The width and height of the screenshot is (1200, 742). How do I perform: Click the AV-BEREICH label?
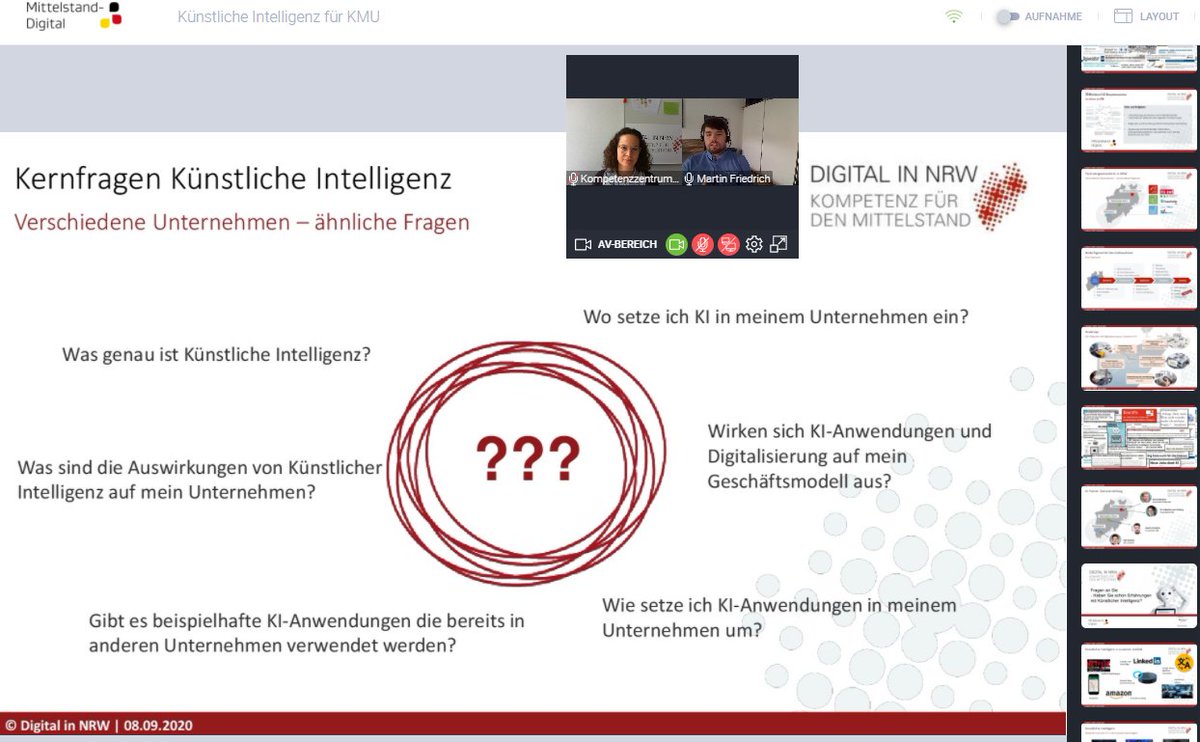click(627, 244)
